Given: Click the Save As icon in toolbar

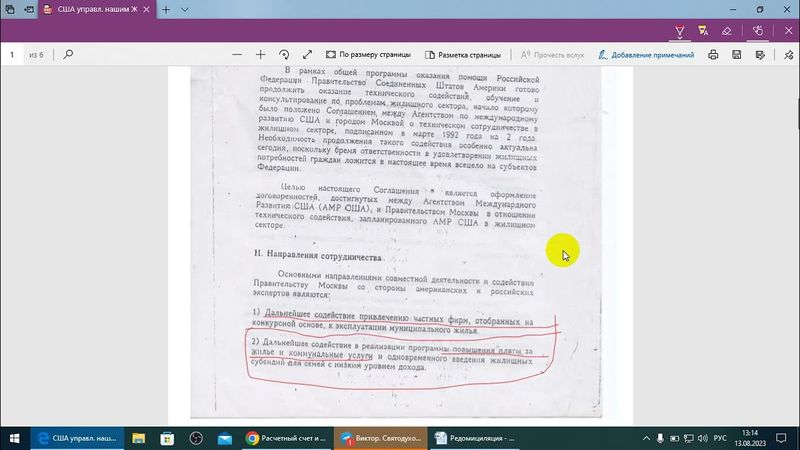Looking at the screenshot, I should click(x=760, y=55).
